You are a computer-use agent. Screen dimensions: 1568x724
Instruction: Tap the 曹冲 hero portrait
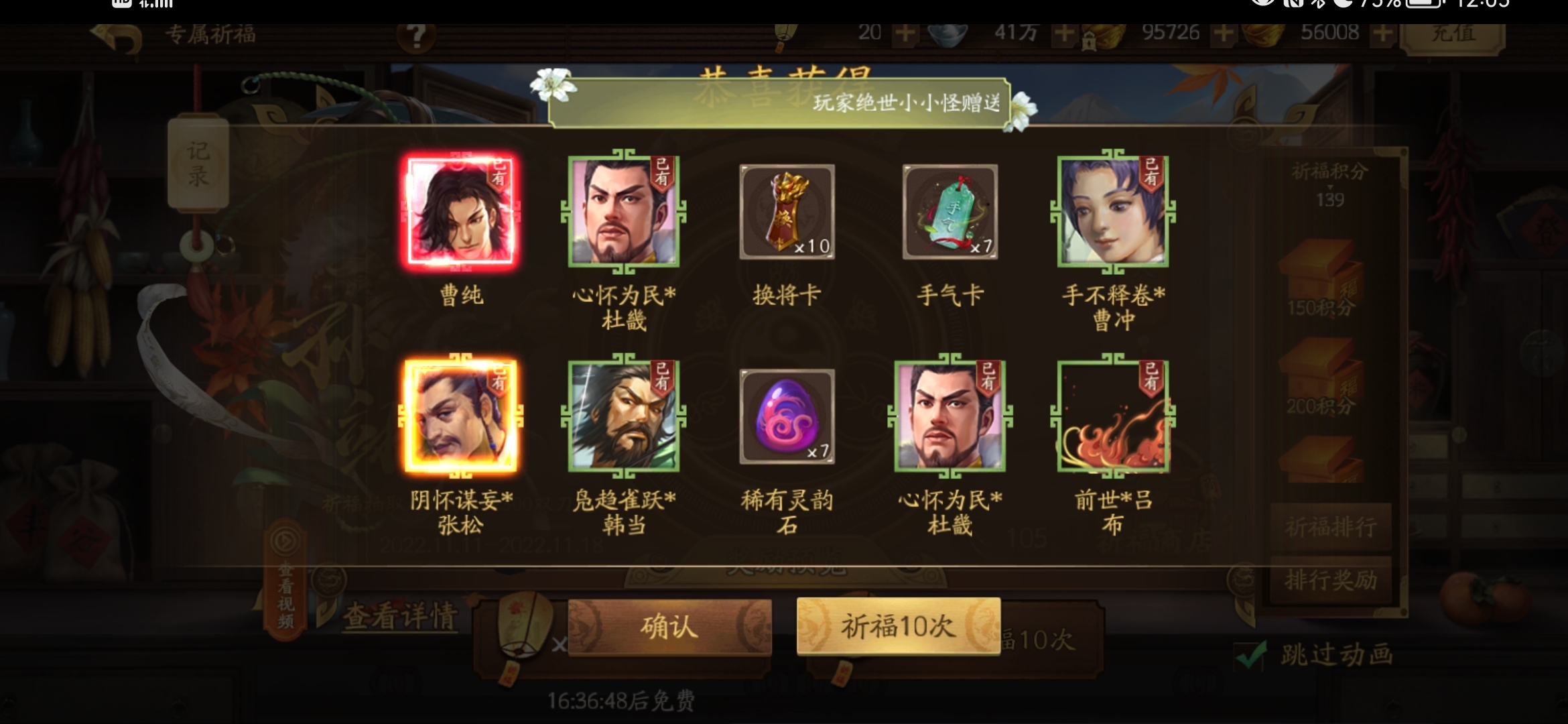tap(1113, 212)
